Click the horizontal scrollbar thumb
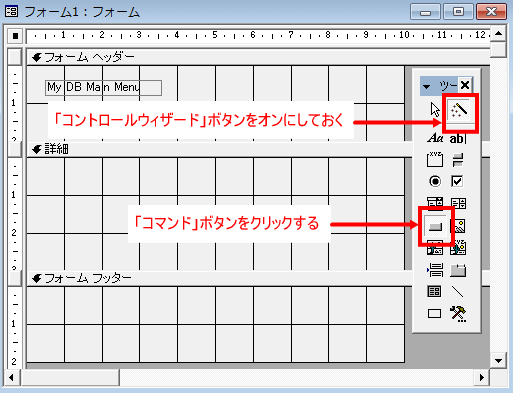 pos(70,378)
